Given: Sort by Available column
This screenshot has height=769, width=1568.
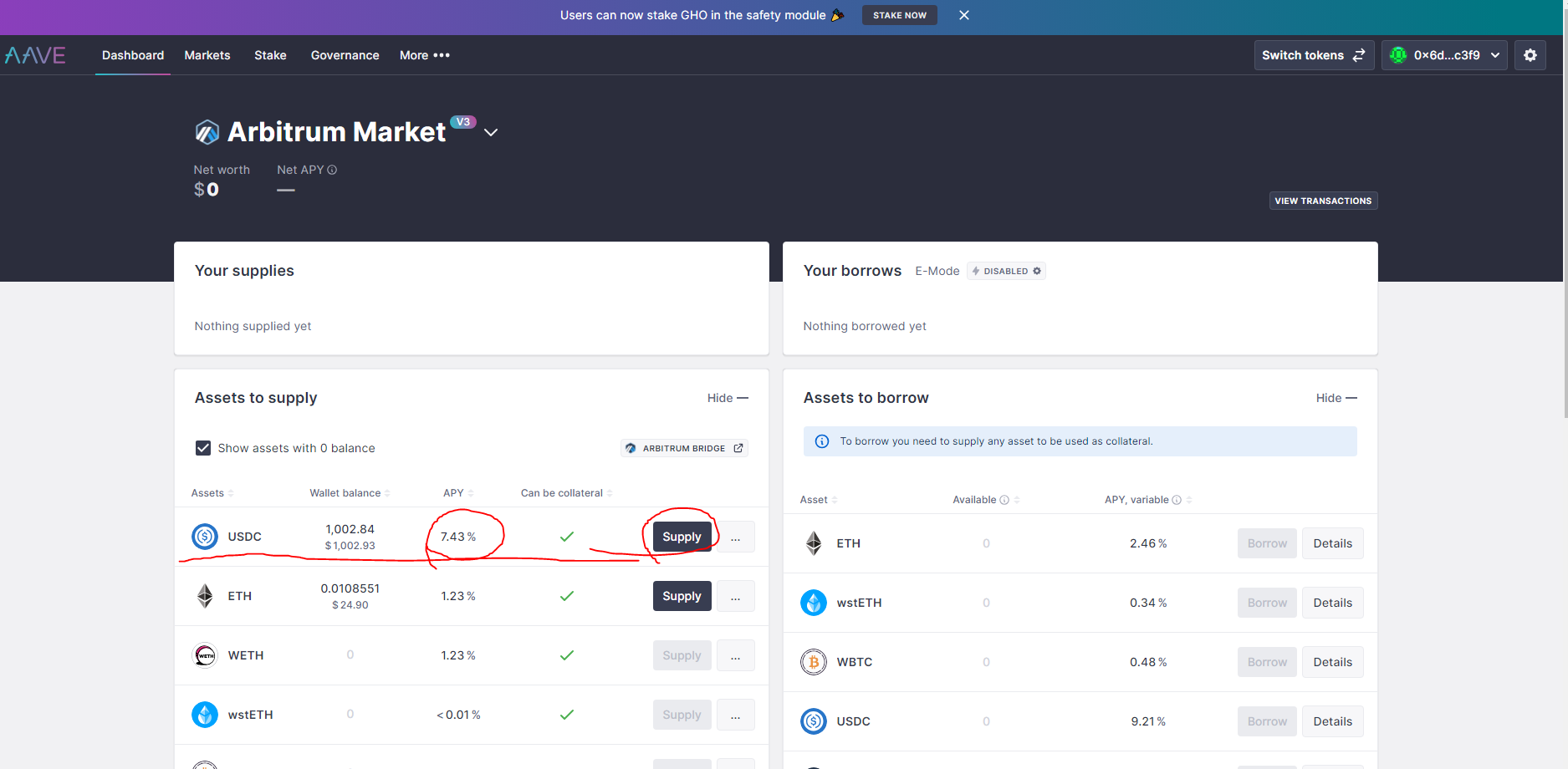Looking at the screenshot, I should [x=986, y=500].
